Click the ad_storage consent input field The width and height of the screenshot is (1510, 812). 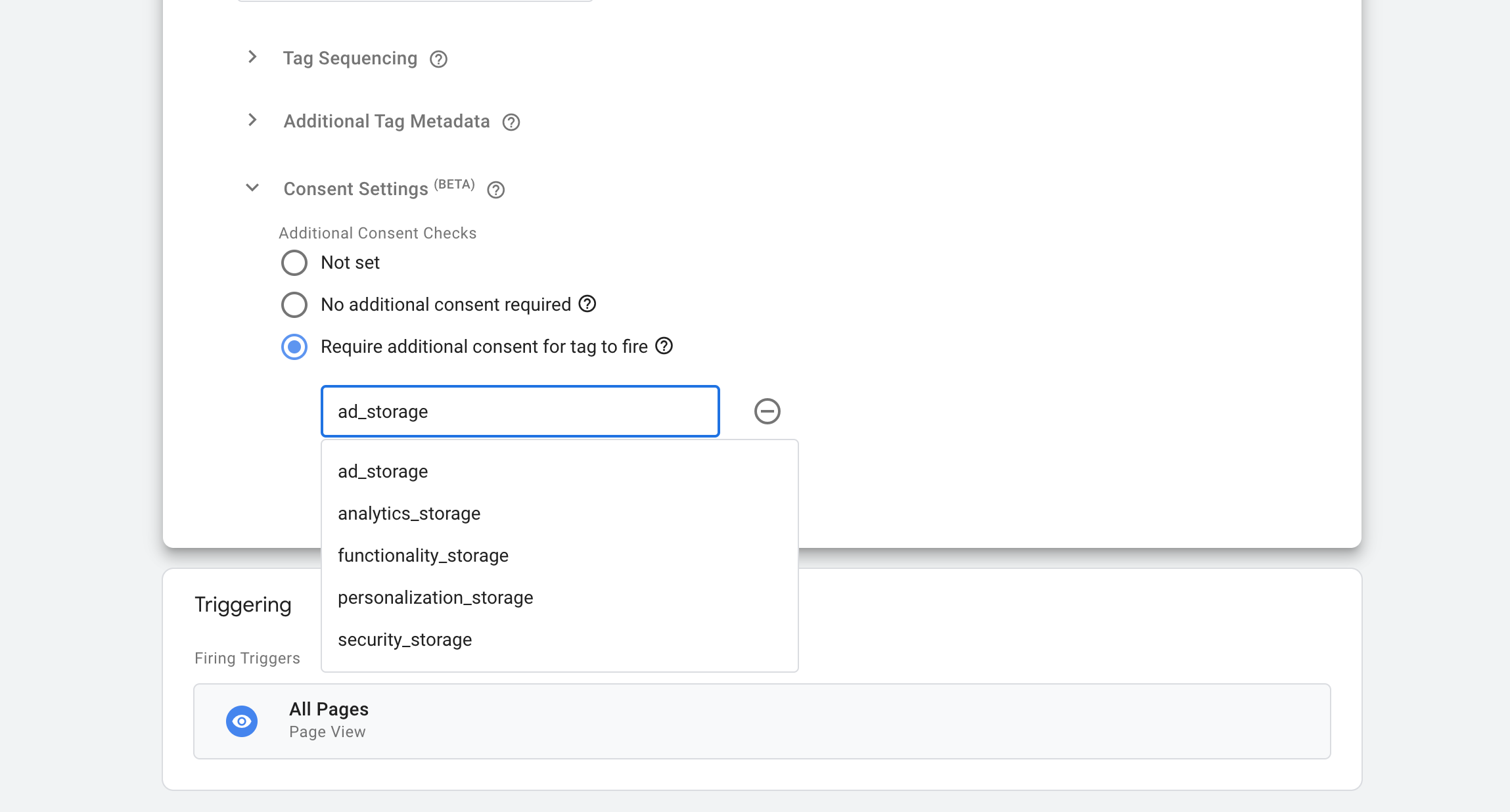519,411
